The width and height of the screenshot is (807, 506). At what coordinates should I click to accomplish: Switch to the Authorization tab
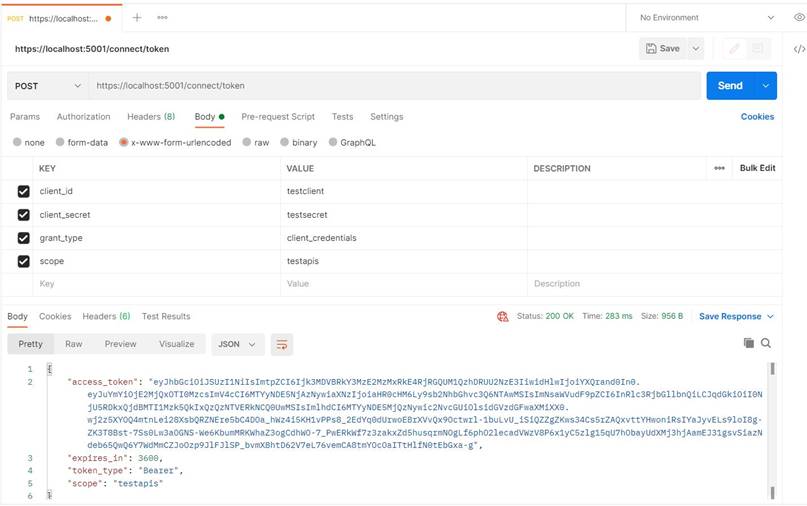83,117
